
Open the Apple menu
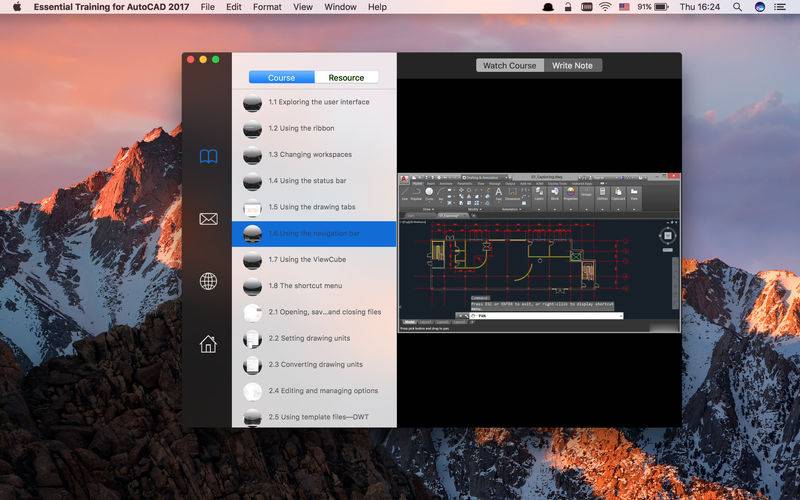[x=17, y=7]
